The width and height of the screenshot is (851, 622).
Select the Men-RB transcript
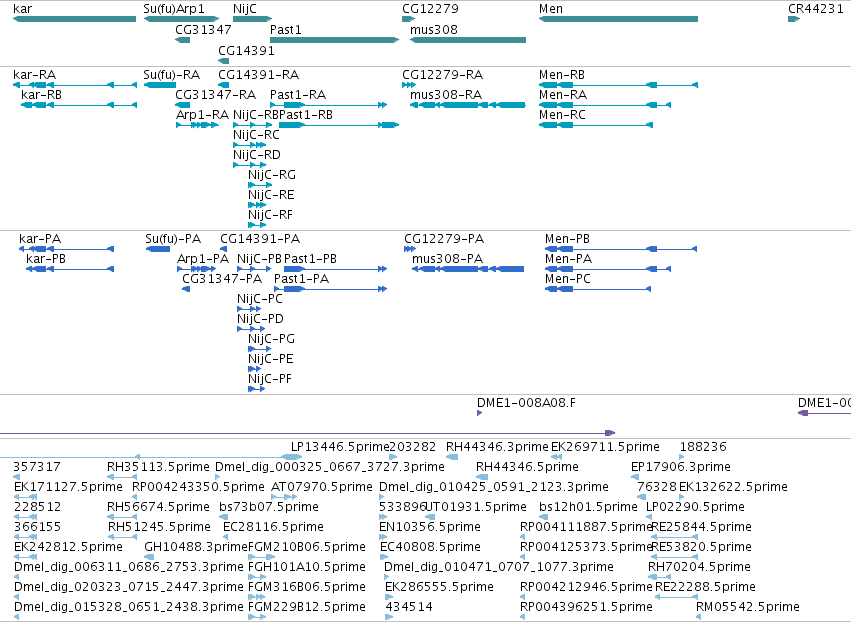618,85
